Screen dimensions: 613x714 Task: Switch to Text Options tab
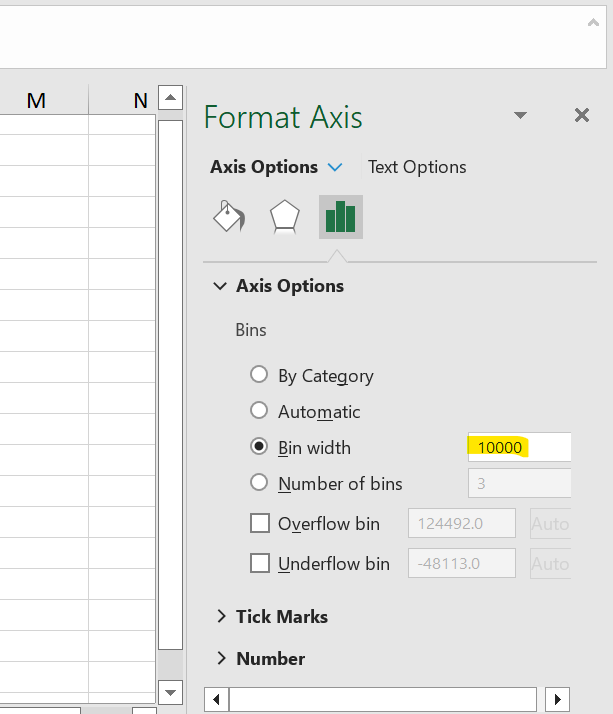coord(417,167)
